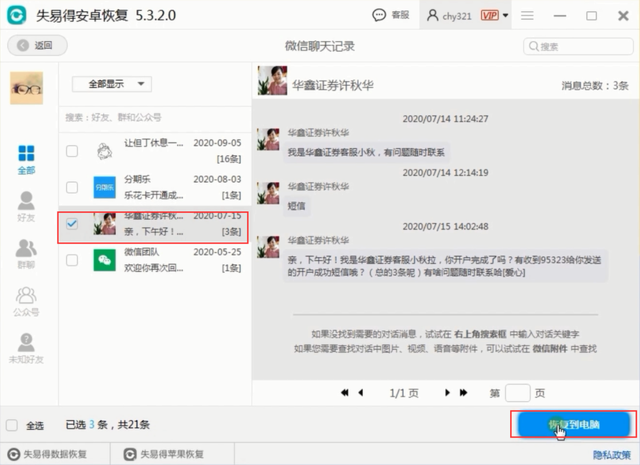Click the page number input box
The image size is (640, 465).
tap(518, 393)
